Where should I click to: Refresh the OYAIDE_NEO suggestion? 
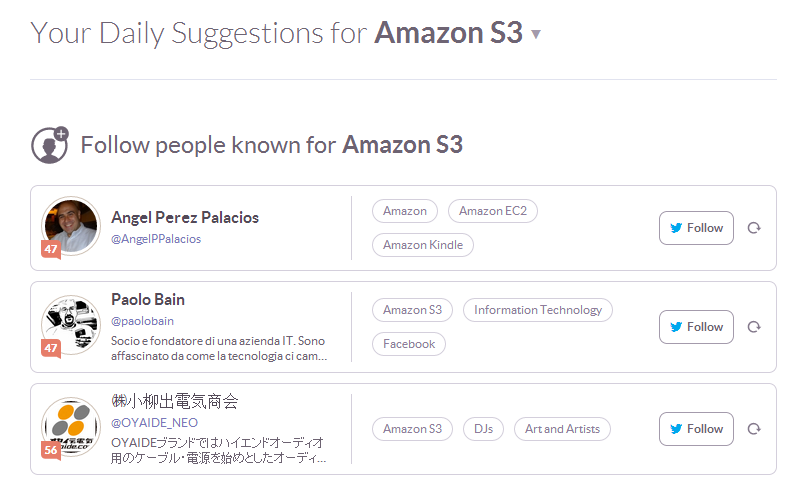(x=754, y=429)
